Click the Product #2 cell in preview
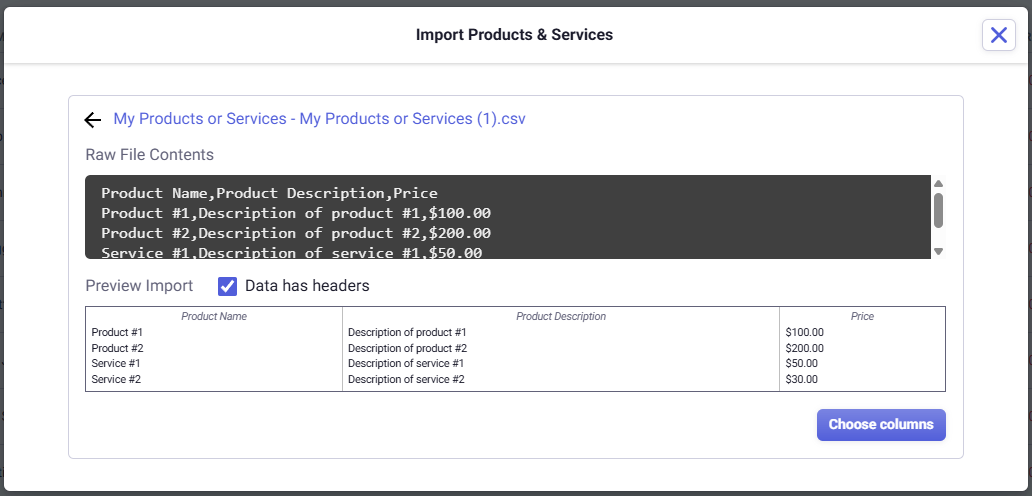1032x496 pixels. click(117, 348)
